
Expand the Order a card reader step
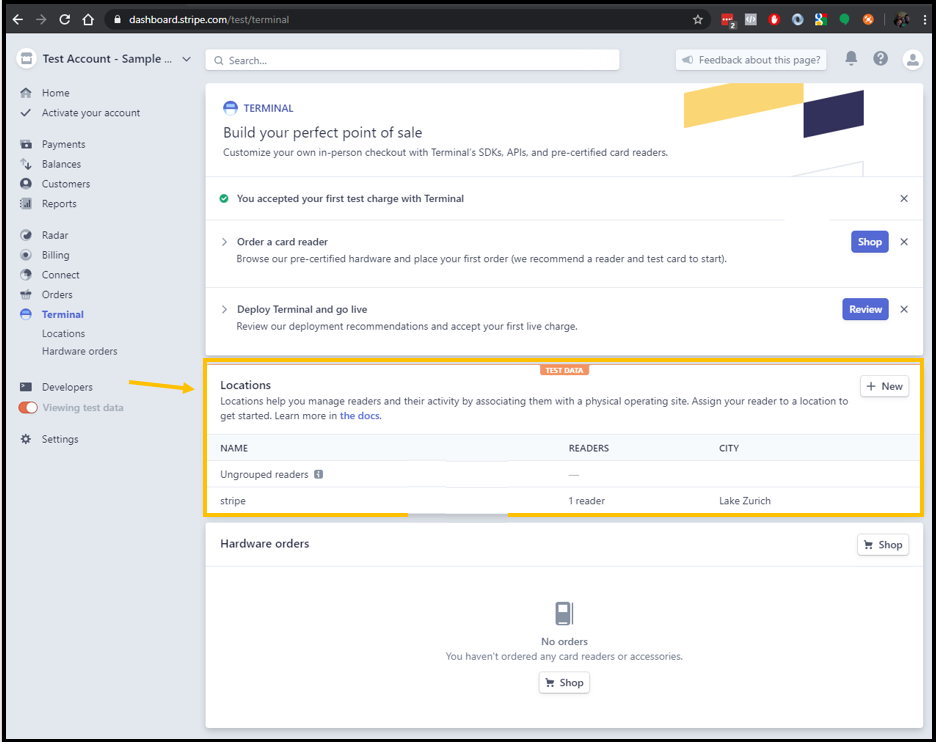[224, 242]
